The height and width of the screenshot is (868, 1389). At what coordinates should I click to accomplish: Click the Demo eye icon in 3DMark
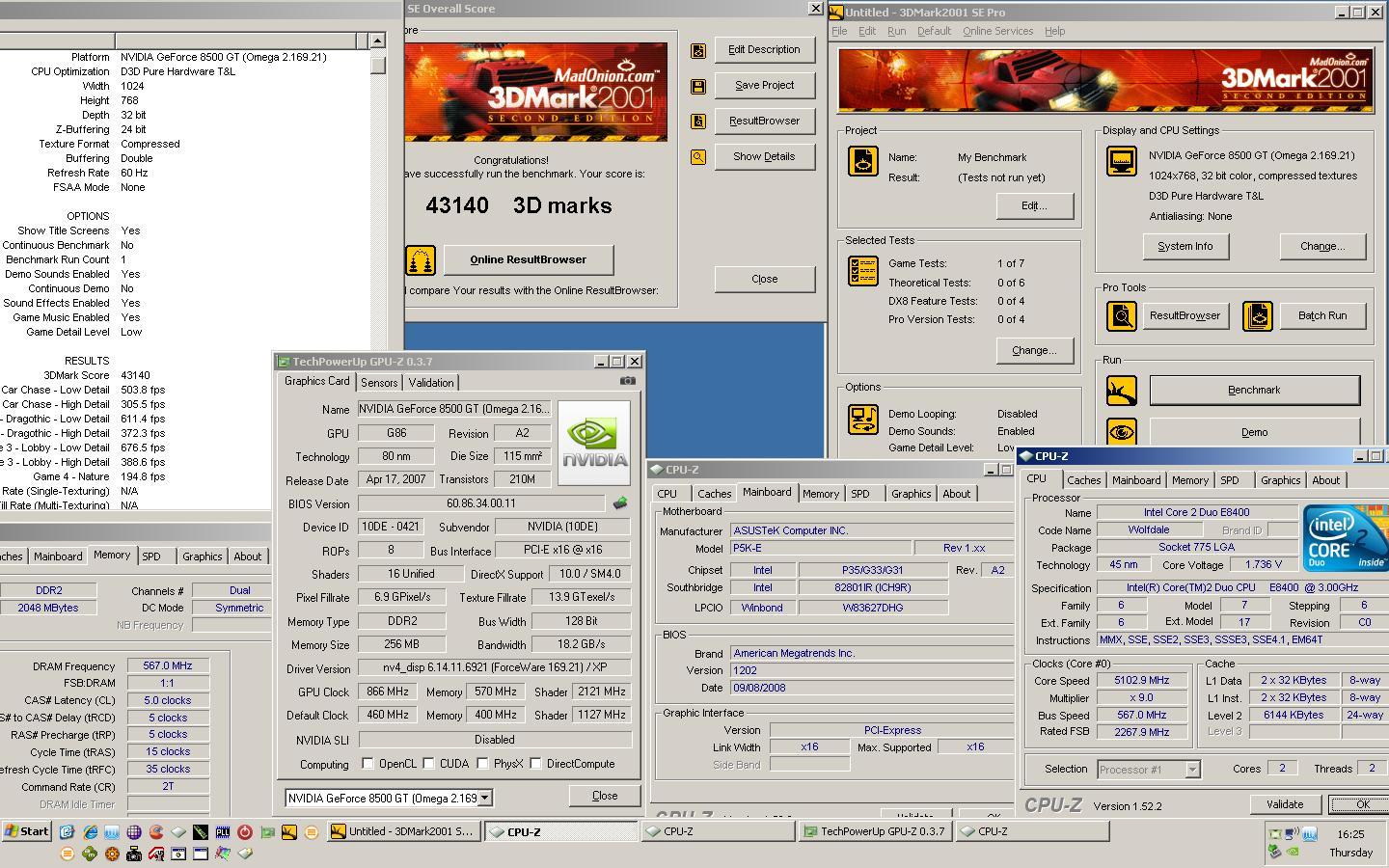click(1122, 432)
